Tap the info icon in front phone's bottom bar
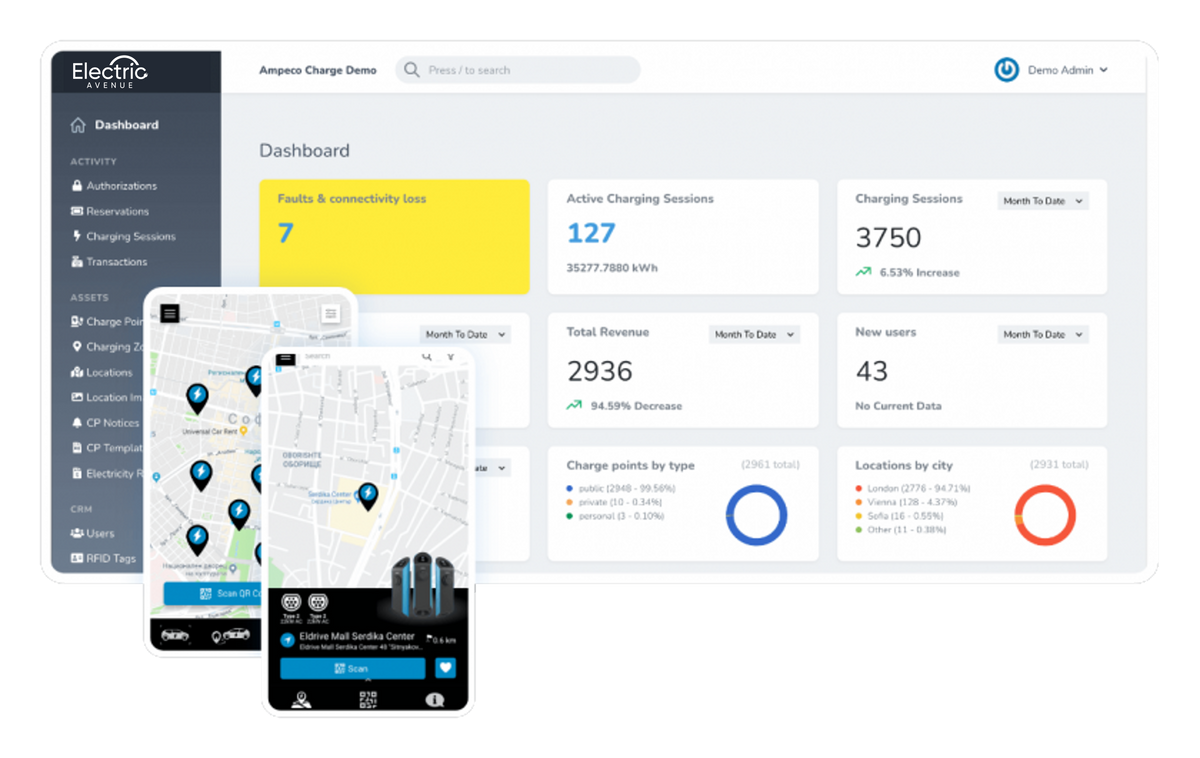Viewport: 1200px width, 758px height. coord(434,700)
